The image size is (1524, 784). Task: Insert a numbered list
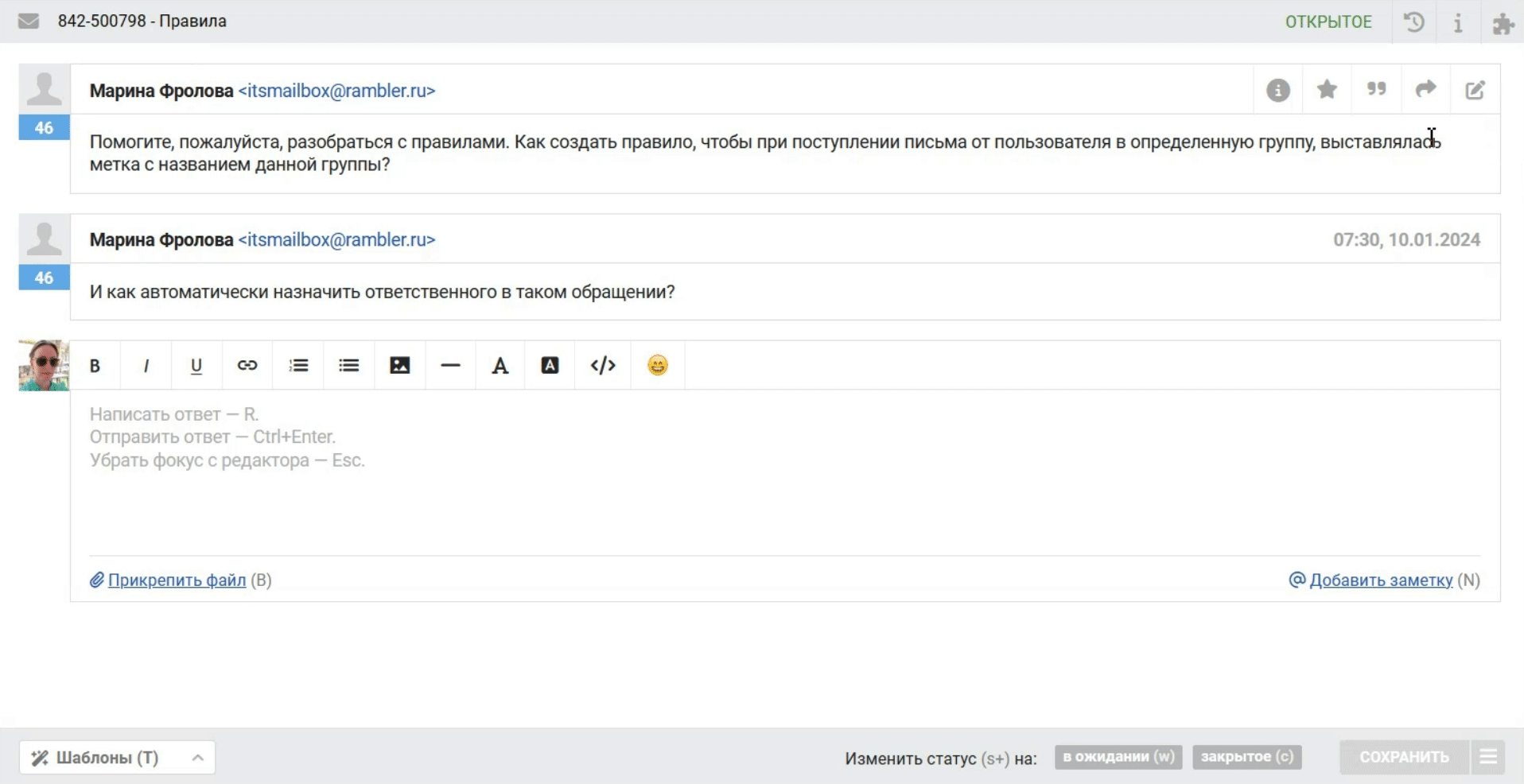[x=298, y=366]
